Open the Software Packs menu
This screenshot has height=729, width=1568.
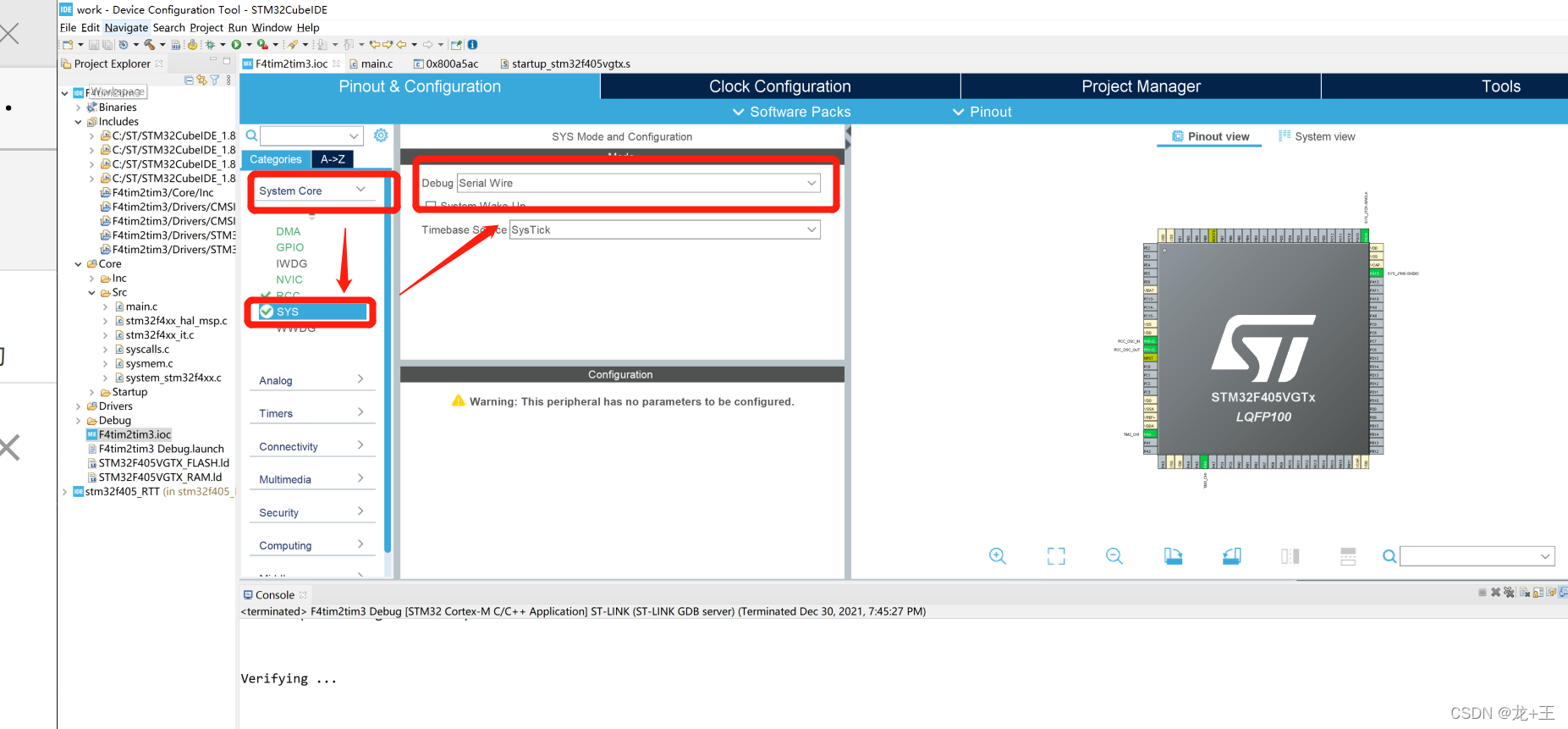(x=791, y=112)
